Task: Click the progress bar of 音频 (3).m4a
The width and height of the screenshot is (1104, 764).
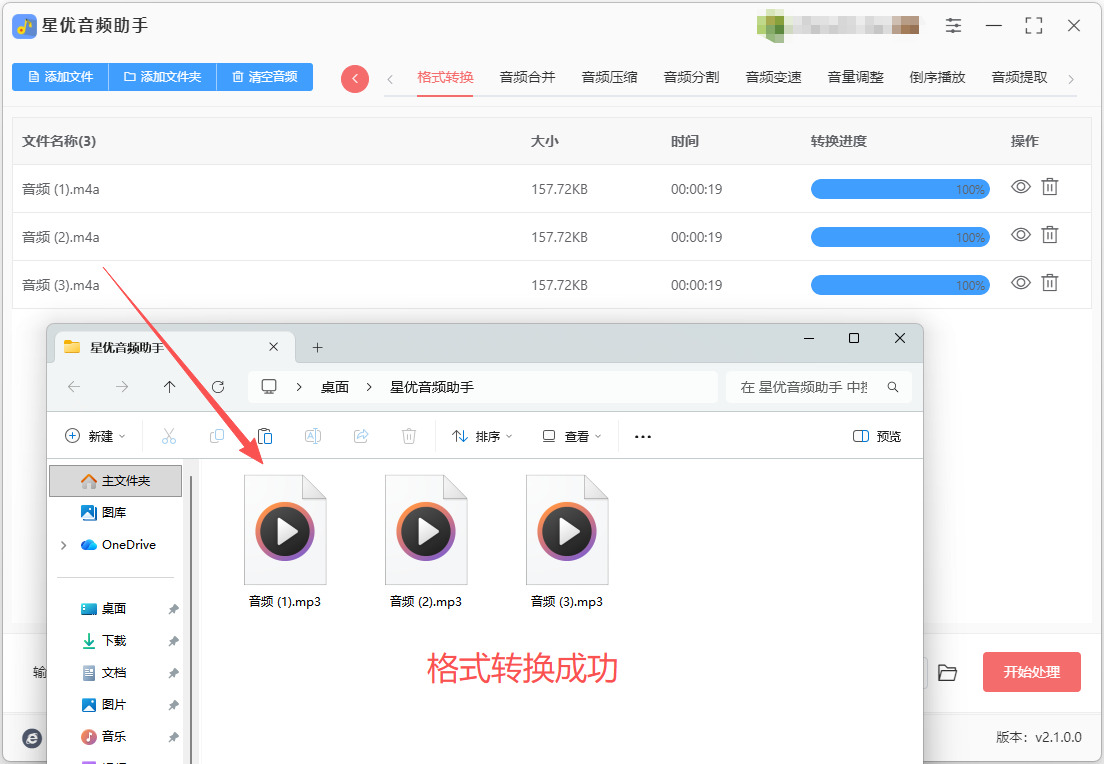Action: (x=901, y=284)
